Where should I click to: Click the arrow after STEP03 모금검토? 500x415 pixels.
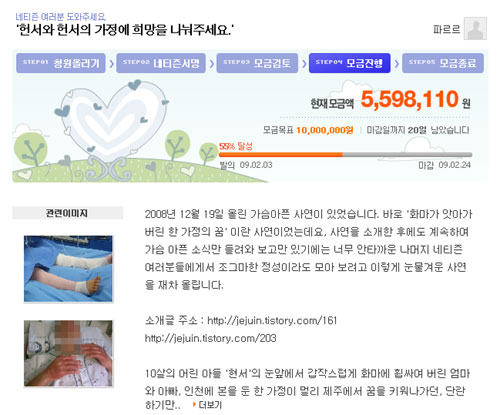pyautogui.click(x=304, y=63)
